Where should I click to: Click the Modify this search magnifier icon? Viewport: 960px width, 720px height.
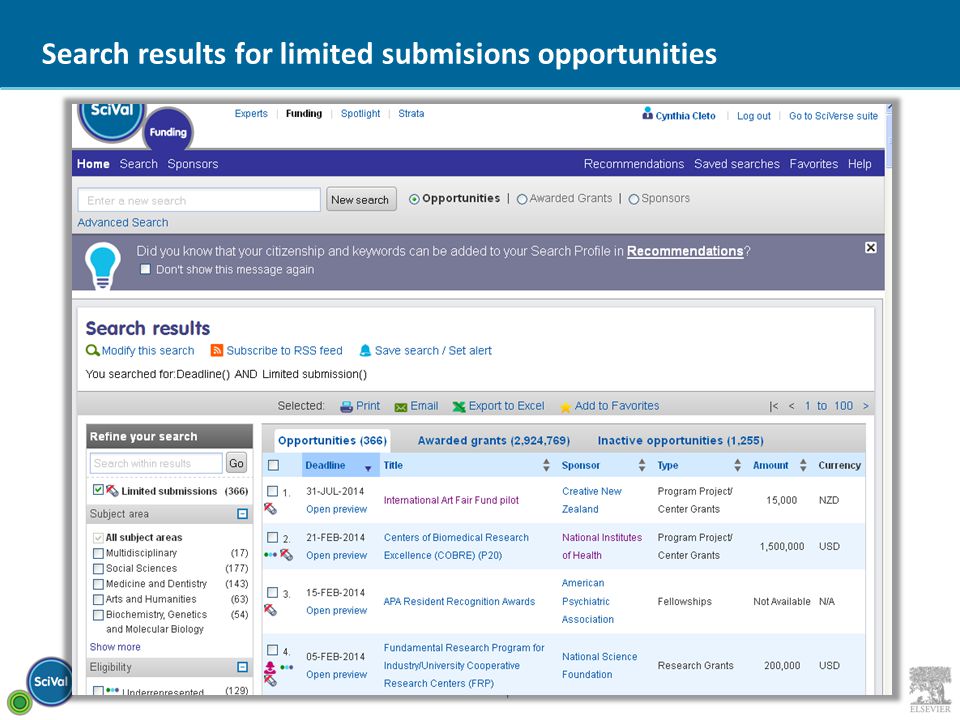[x=92, y=350]
